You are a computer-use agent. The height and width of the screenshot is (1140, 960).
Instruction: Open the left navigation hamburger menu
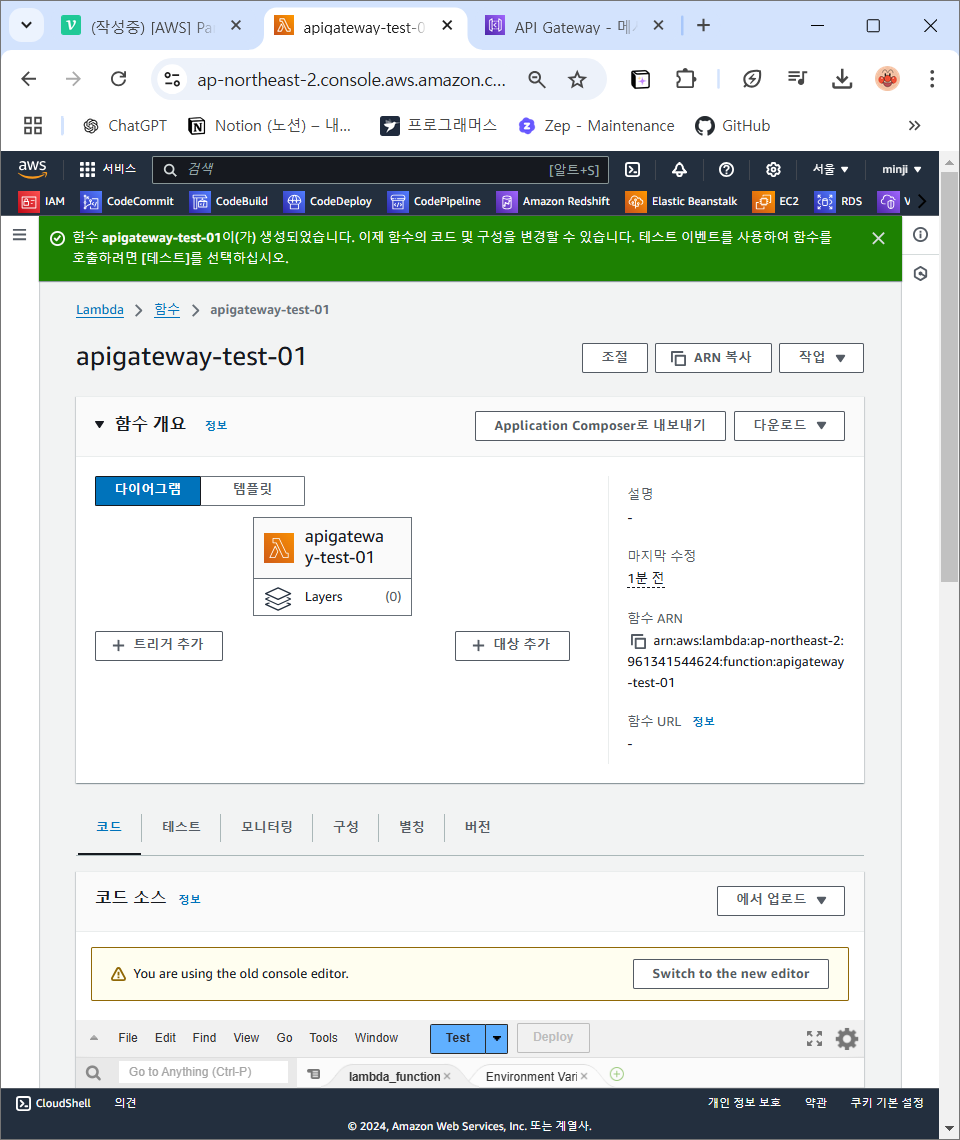pos(20,235)
